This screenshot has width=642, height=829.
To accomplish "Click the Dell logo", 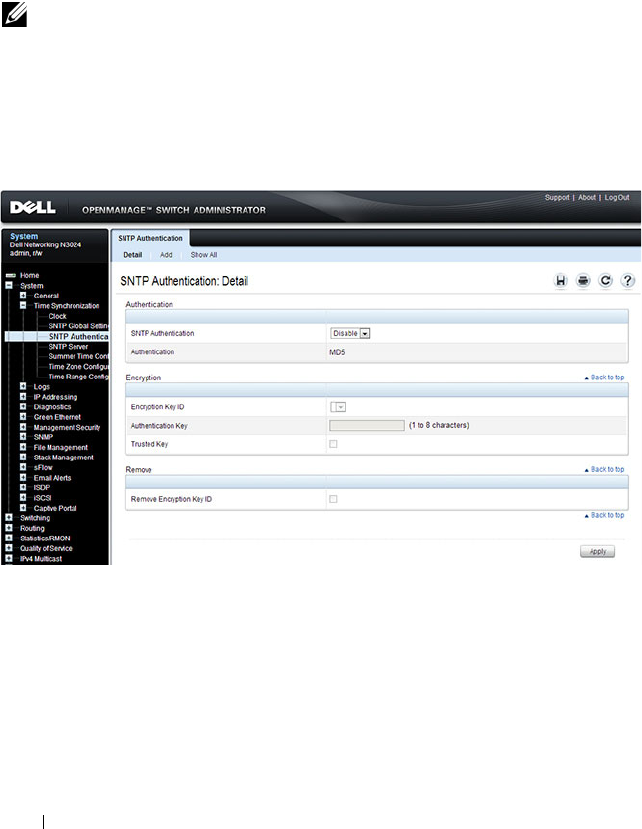I will pos(32,207).
